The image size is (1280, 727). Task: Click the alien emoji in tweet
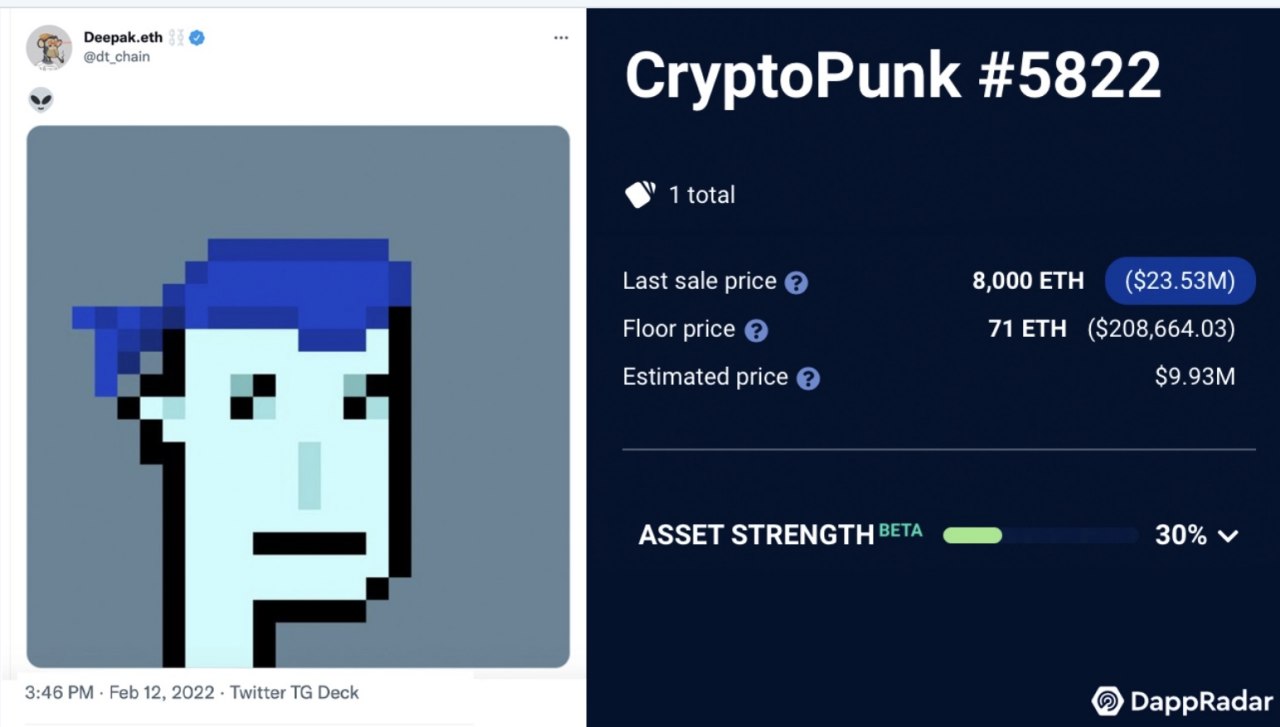click(x=41, y=98)
